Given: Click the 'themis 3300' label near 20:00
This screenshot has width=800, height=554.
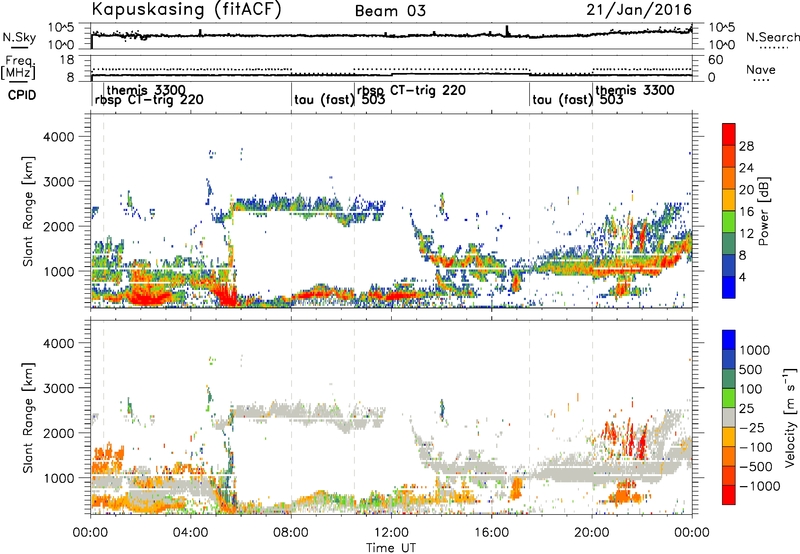Looking at the screenshot, I should [635, 91].
